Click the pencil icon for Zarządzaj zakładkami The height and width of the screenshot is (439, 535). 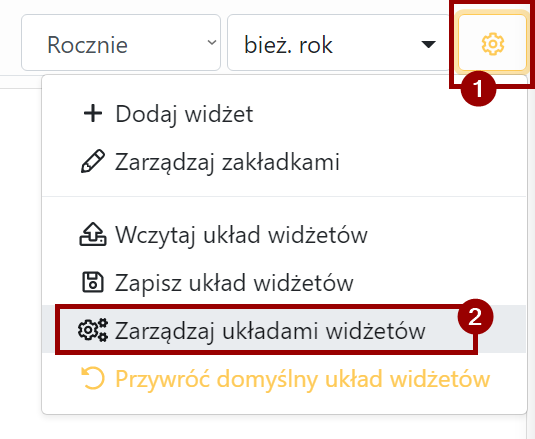(93, 161)
